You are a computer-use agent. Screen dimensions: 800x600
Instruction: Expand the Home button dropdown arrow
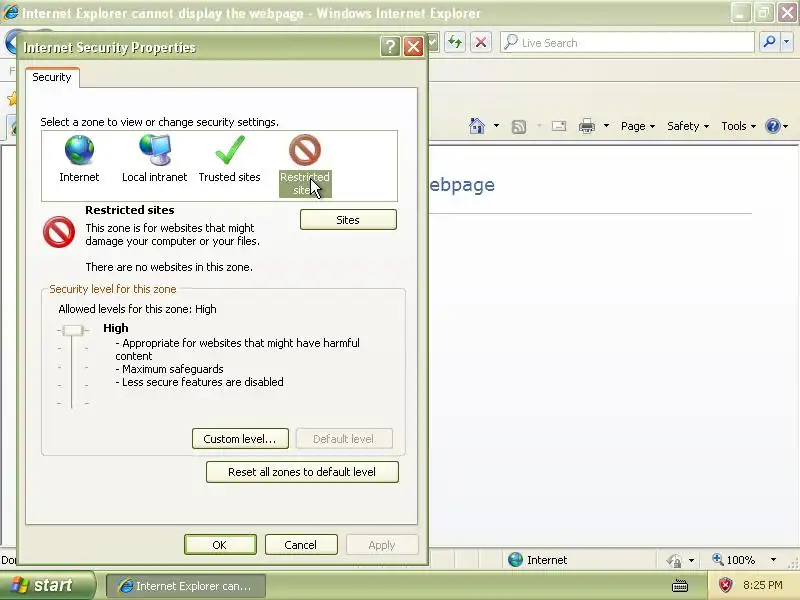(x=496, y=126)
